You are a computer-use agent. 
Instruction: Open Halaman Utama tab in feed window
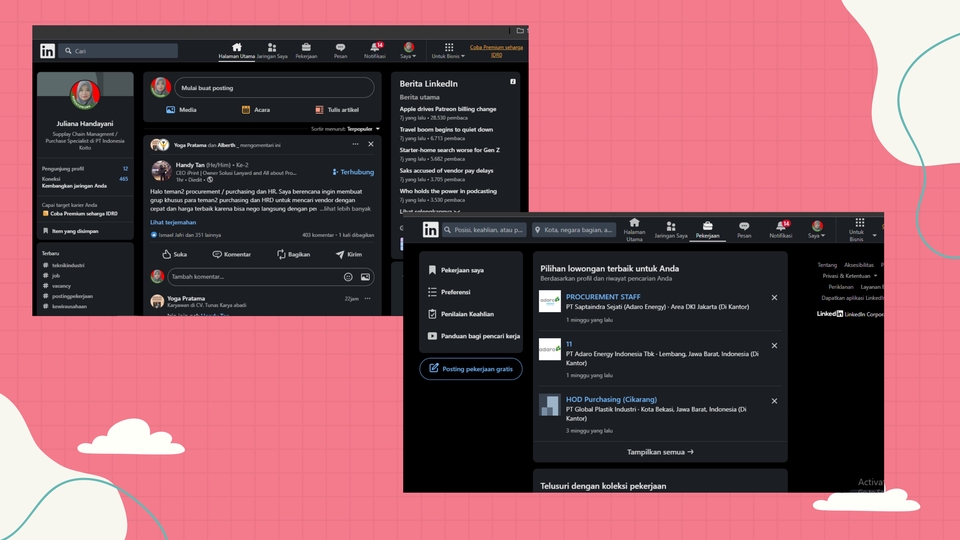[x=236, y=51]
